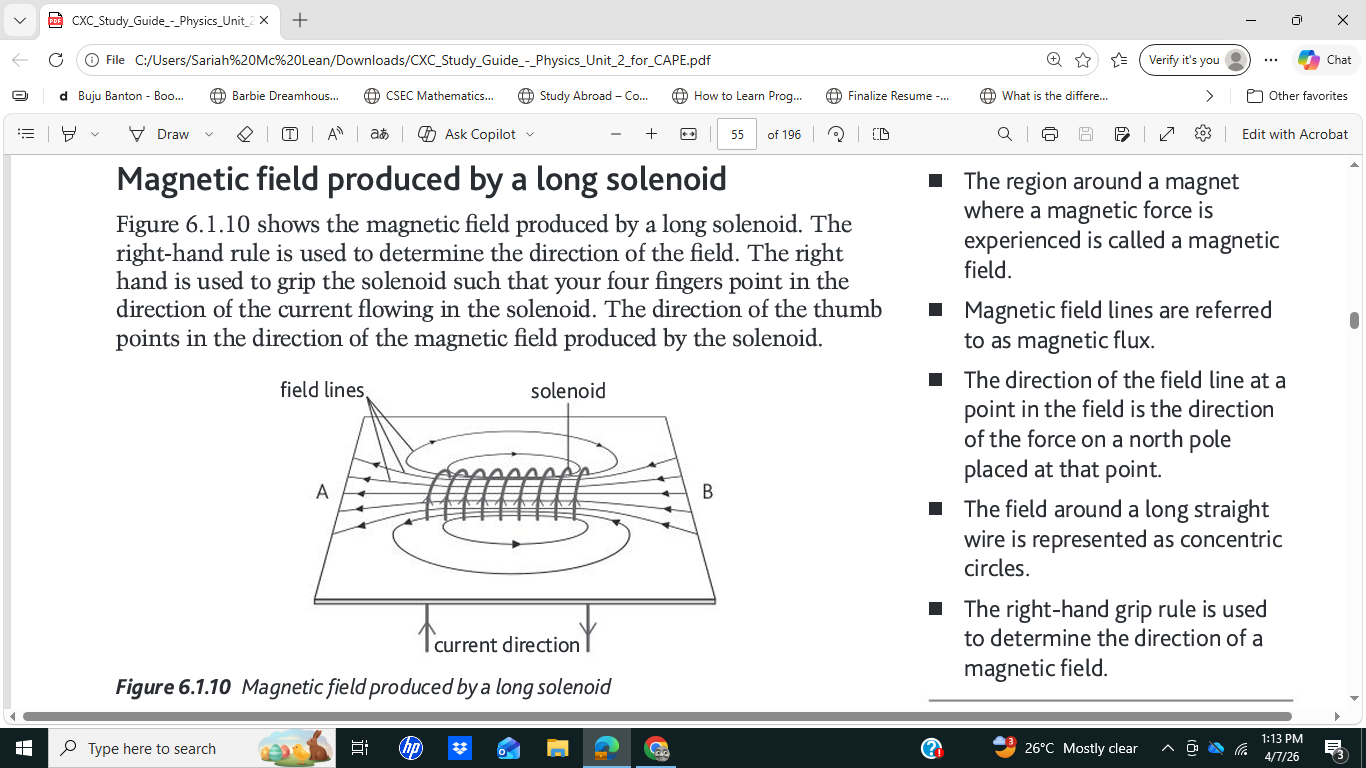Viewport: 1366px width, 768px height.
Task: Open the Other favorites folder
Action: (1297, 96)
